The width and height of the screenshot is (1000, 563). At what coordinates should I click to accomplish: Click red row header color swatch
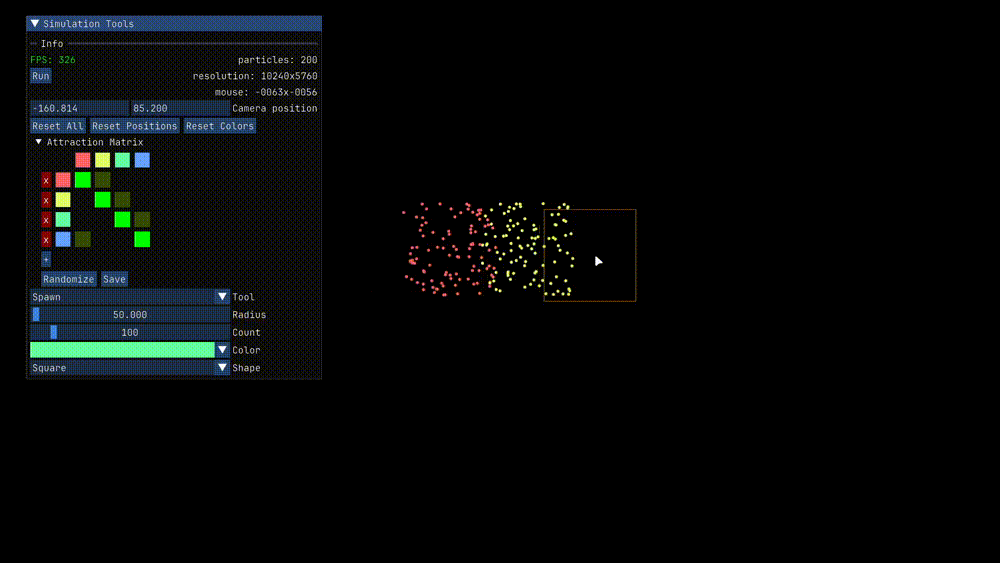(63, 180)
